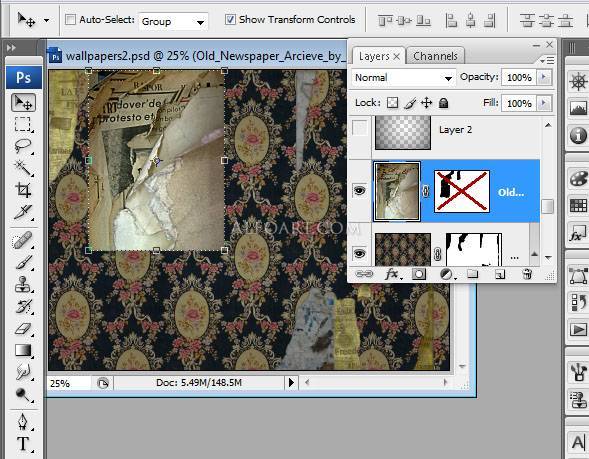Open the Move tool preset picker arrow

[47, 20]
